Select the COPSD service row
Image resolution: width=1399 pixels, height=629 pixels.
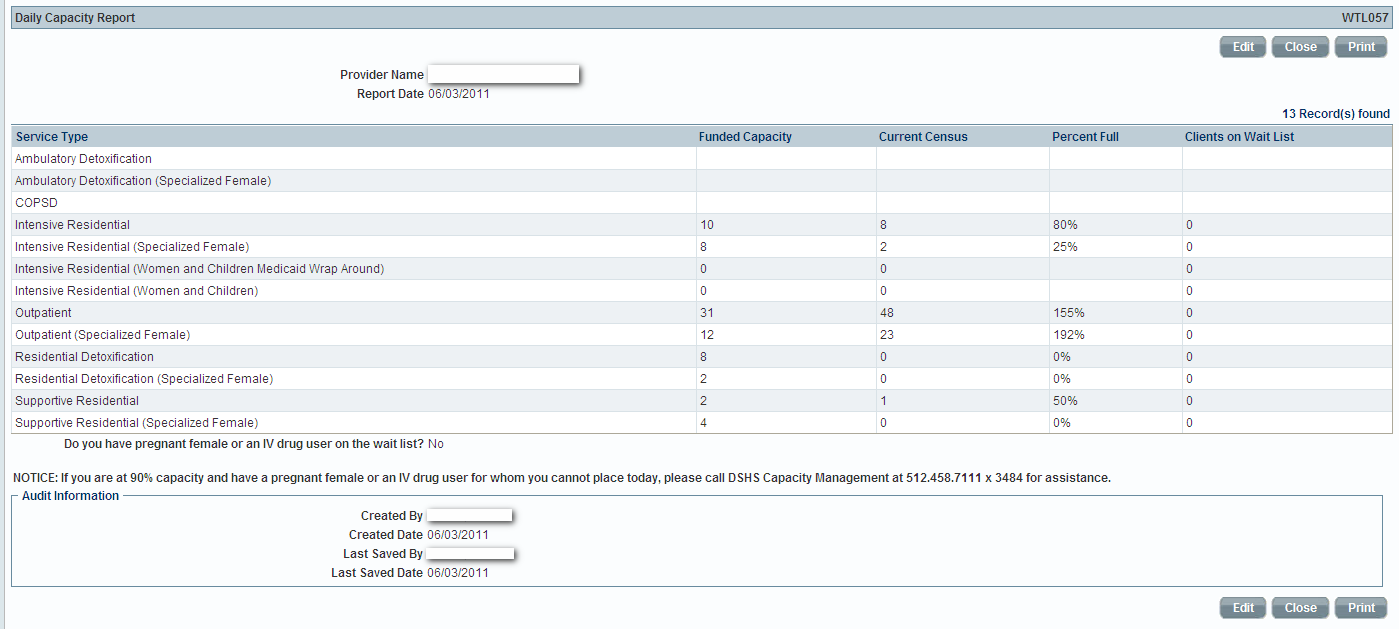pyautogui.click(x=36, y=203)
